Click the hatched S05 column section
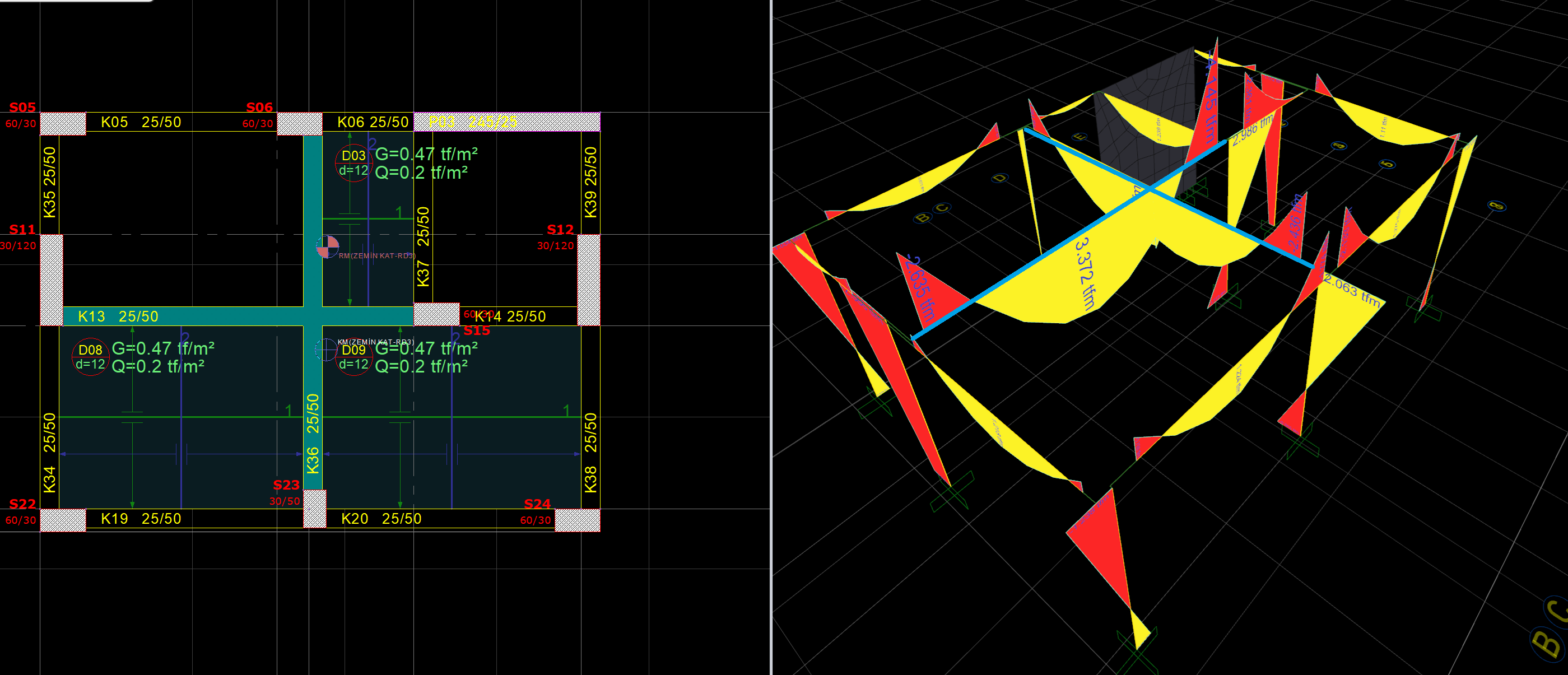The image size is (1568, 675). pos(63,123)
